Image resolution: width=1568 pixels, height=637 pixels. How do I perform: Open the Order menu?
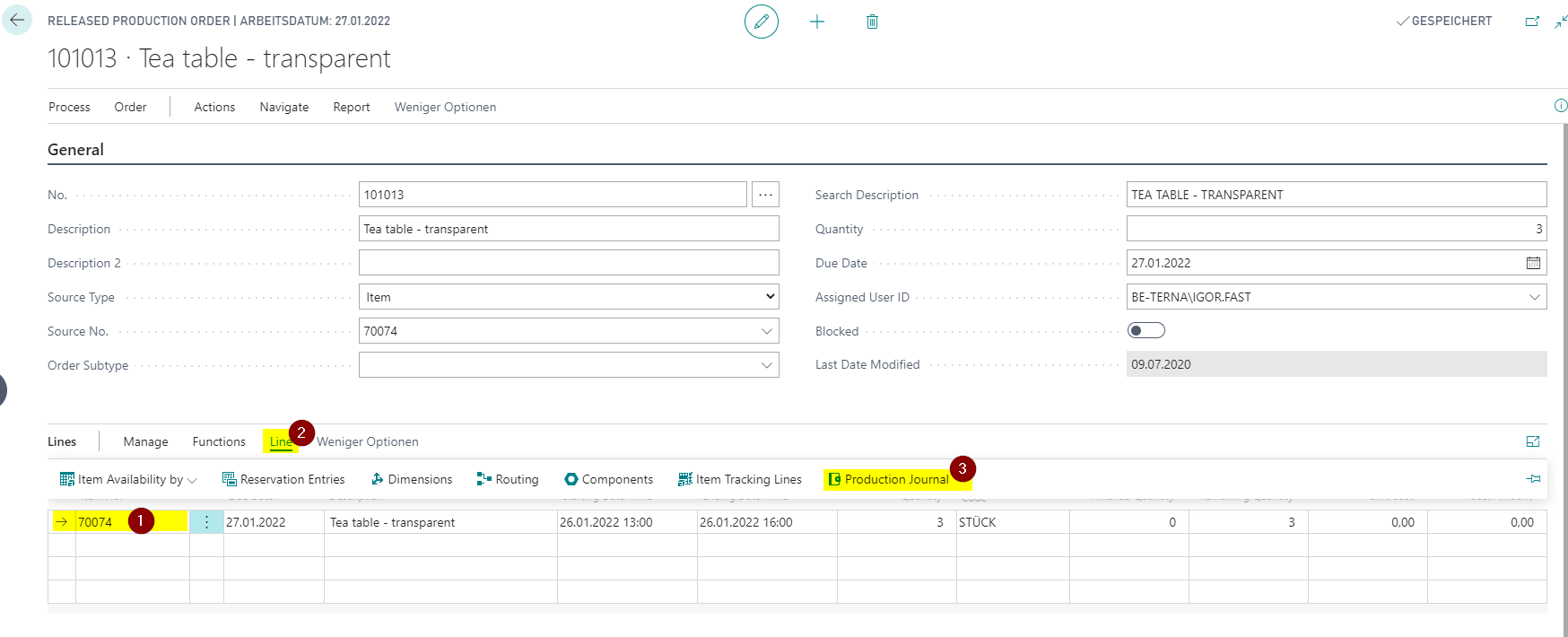point(130,107)
